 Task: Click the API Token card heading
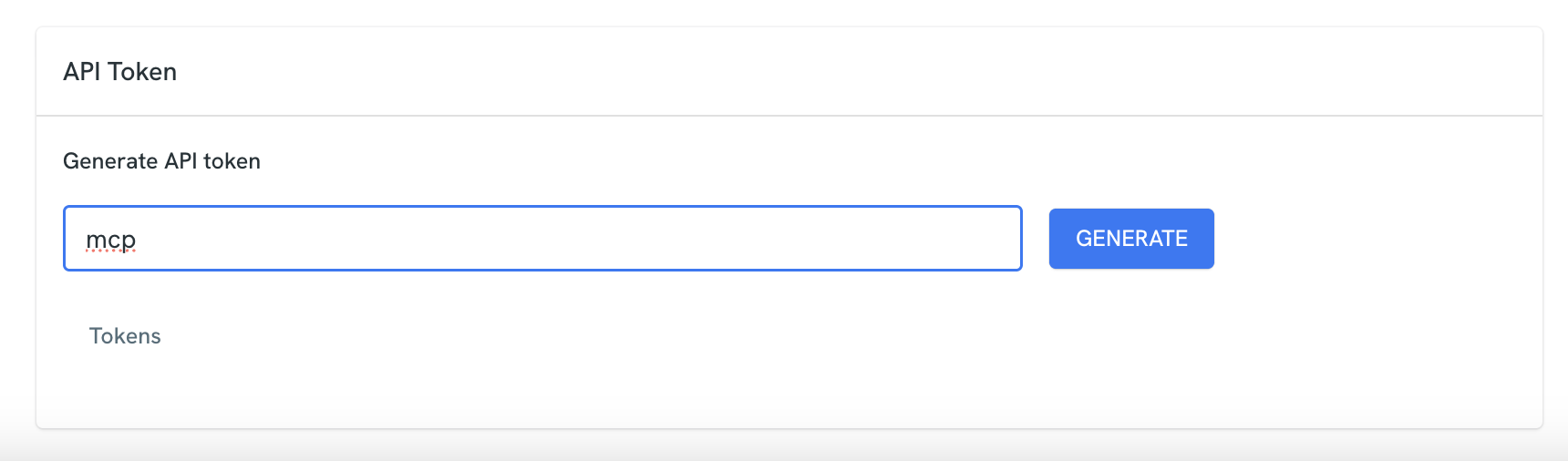tap(119, 72)
